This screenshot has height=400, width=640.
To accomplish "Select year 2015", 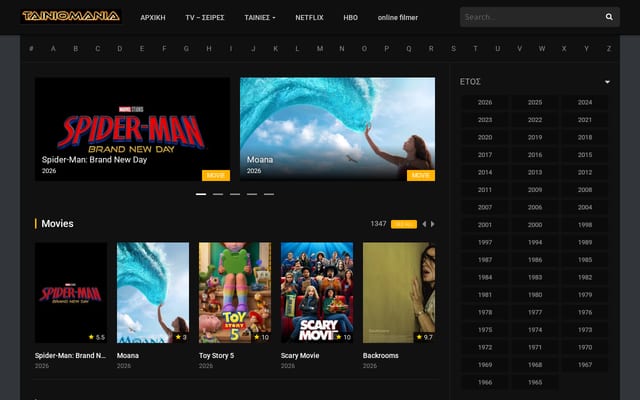I will pos(585,155).
